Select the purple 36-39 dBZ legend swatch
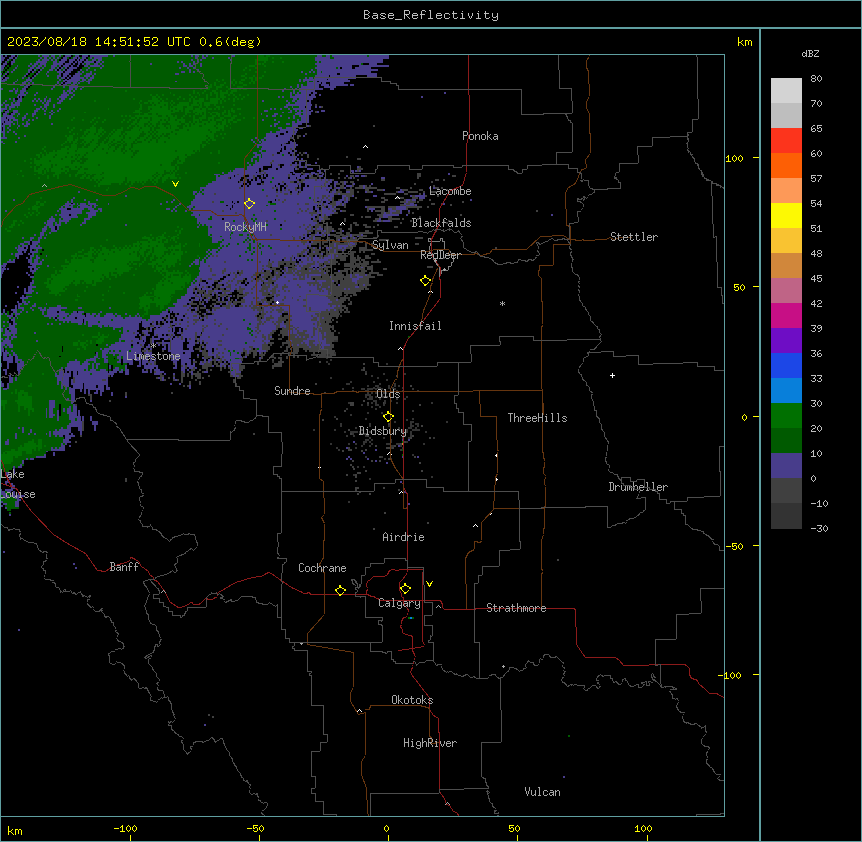The height and width of the screenshot is (842, 862). 786,340
